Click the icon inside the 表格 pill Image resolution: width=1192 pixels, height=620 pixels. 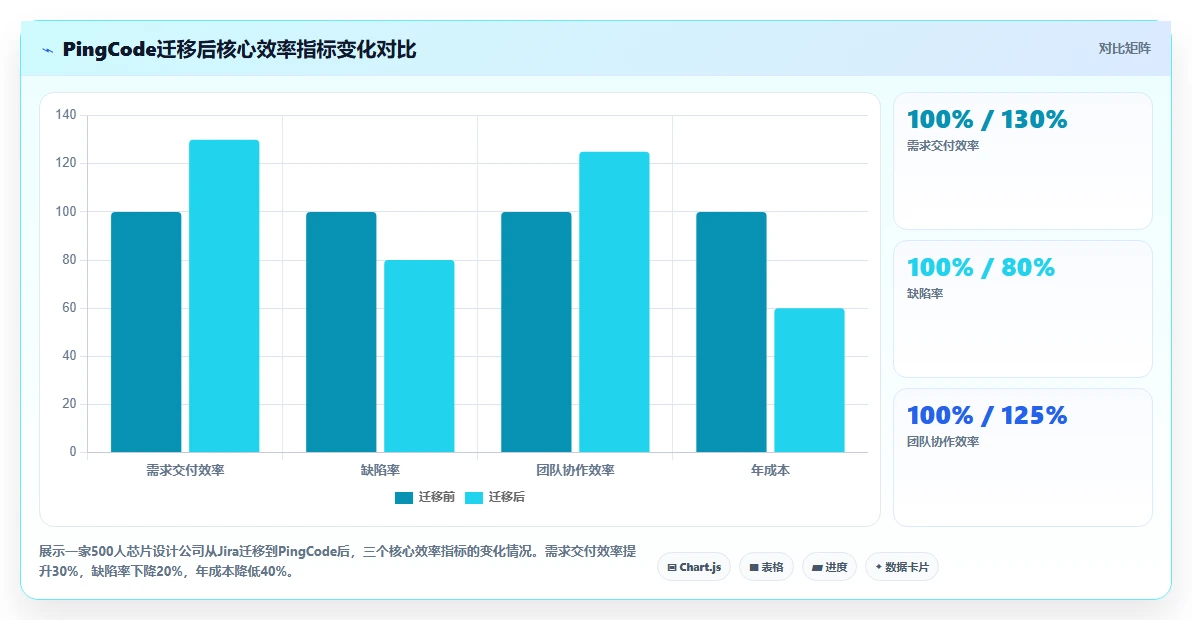[754, 568]
